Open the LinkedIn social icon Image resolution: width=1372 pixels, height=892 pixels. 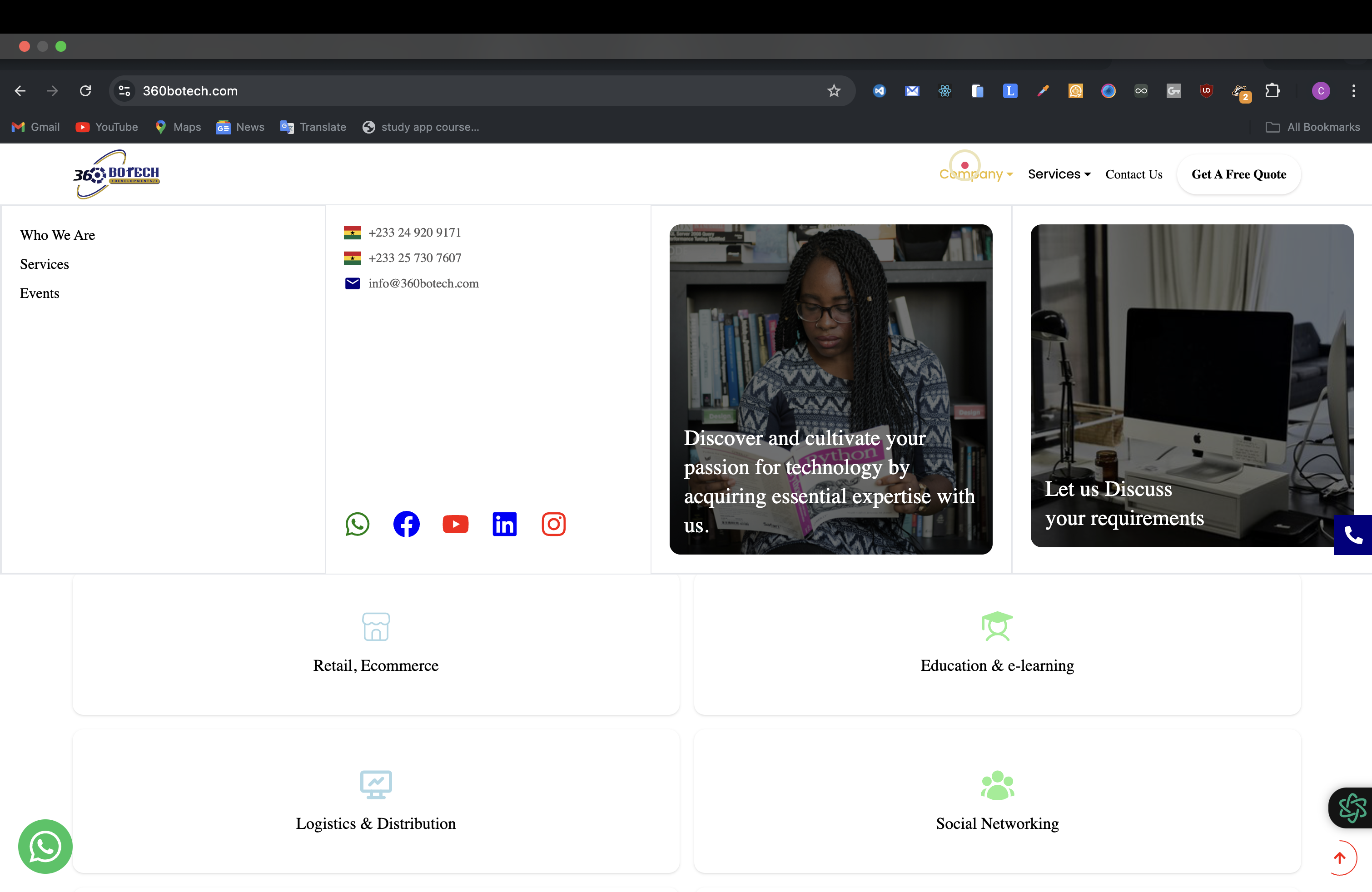tap(504, 524)
